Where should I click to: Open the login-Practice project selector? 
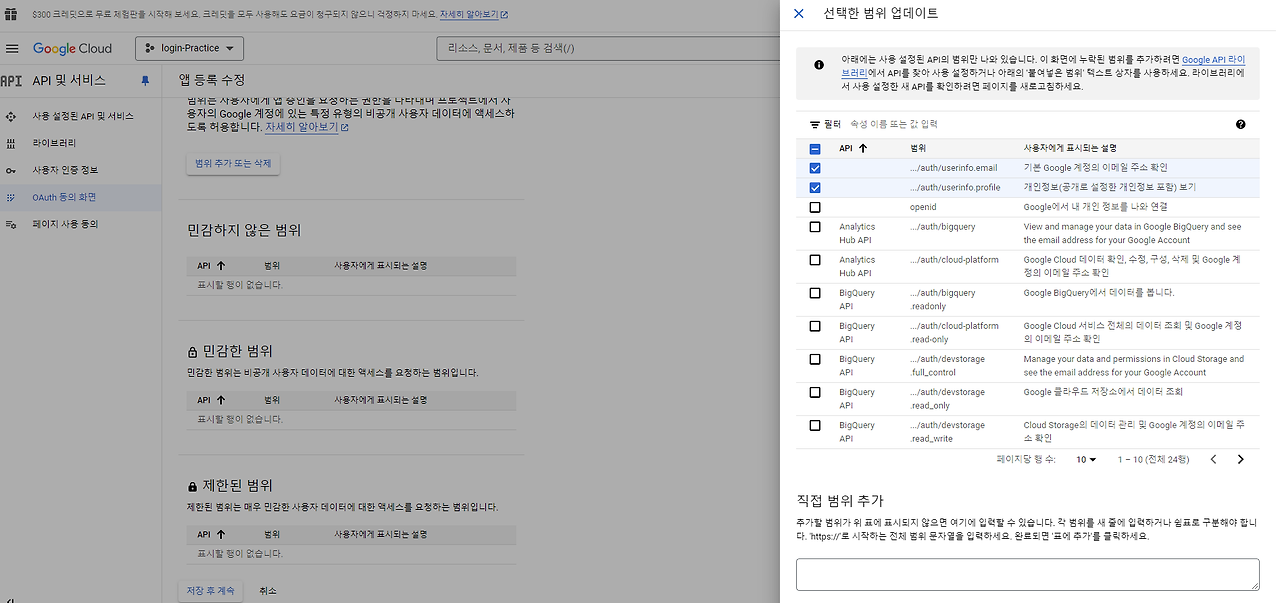tap(190, 48)
